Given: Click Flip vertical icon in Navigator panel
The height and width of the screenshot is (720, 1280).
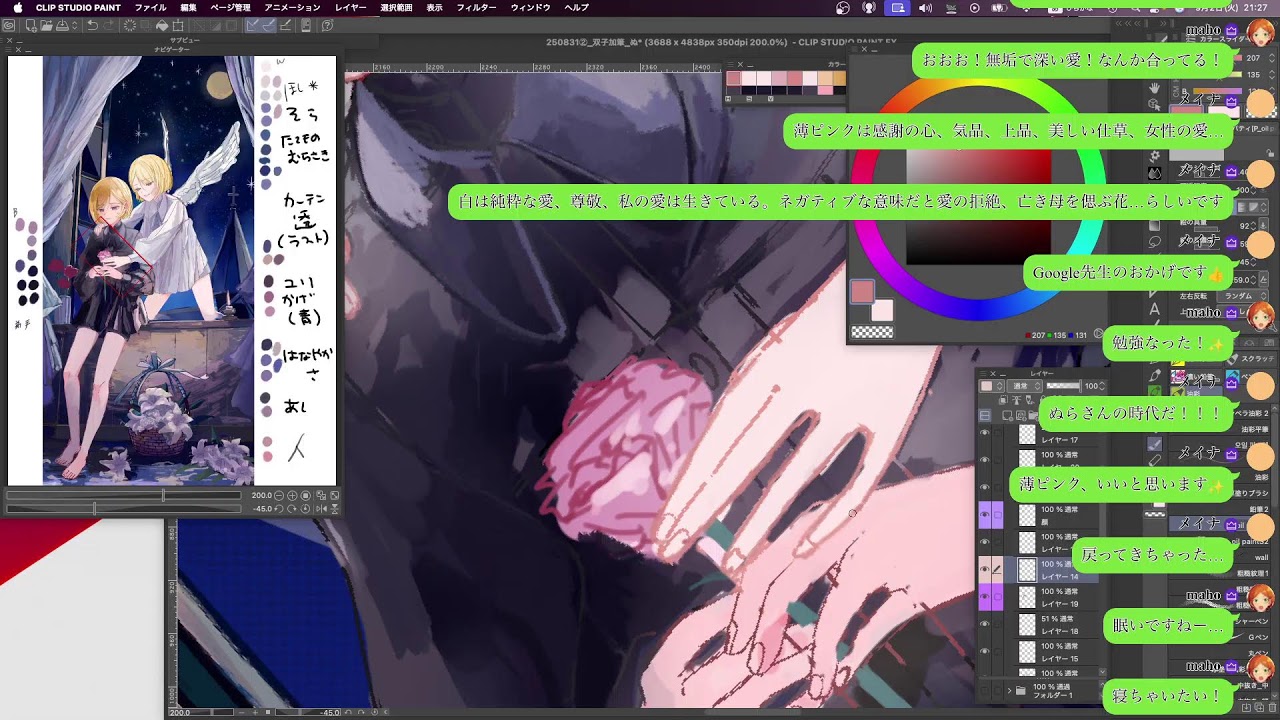Looking at the screenshot, I should [334, 509].
